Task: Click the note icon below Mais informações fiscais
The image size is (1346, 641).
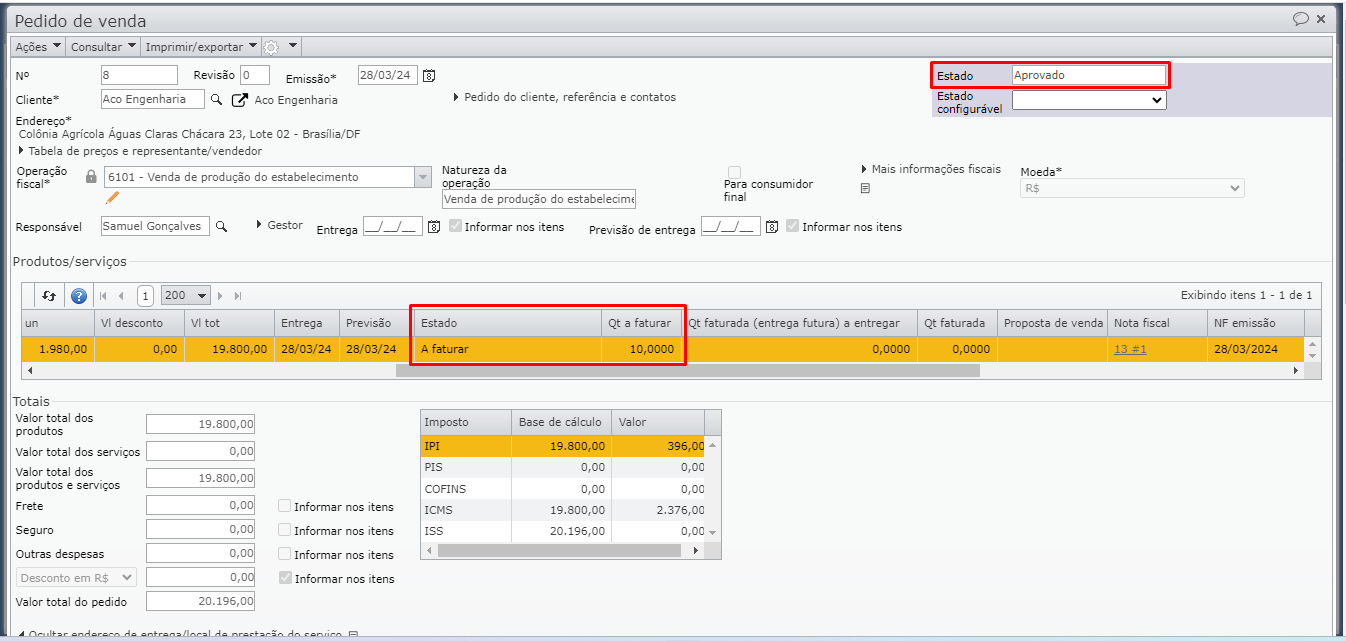Action: tap(865, 188)
